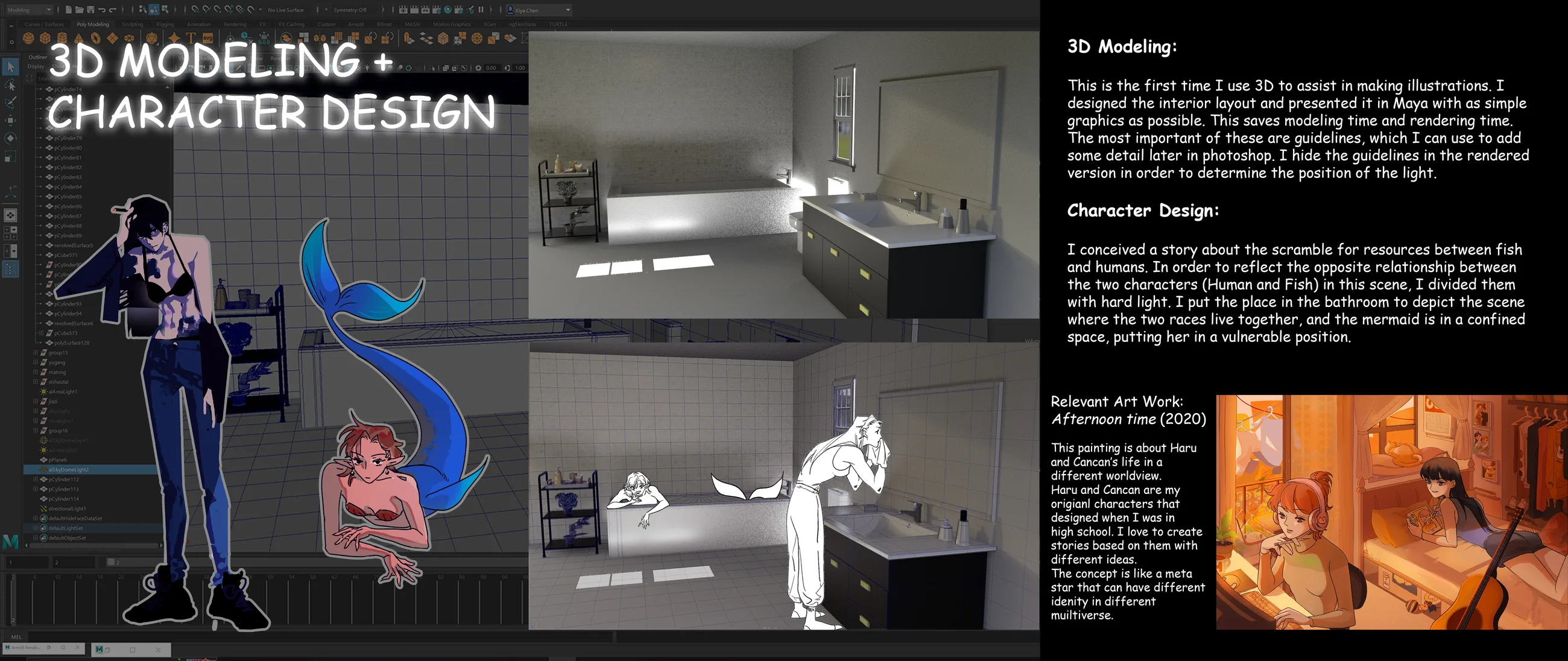
Task: Switch to the Sculpting shelf tab
Action: tap(133, 24)
